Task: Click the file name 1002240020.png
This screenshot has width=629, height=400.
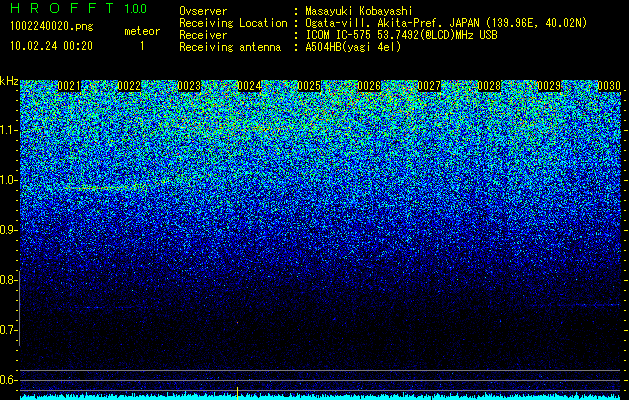Action: 52,27
